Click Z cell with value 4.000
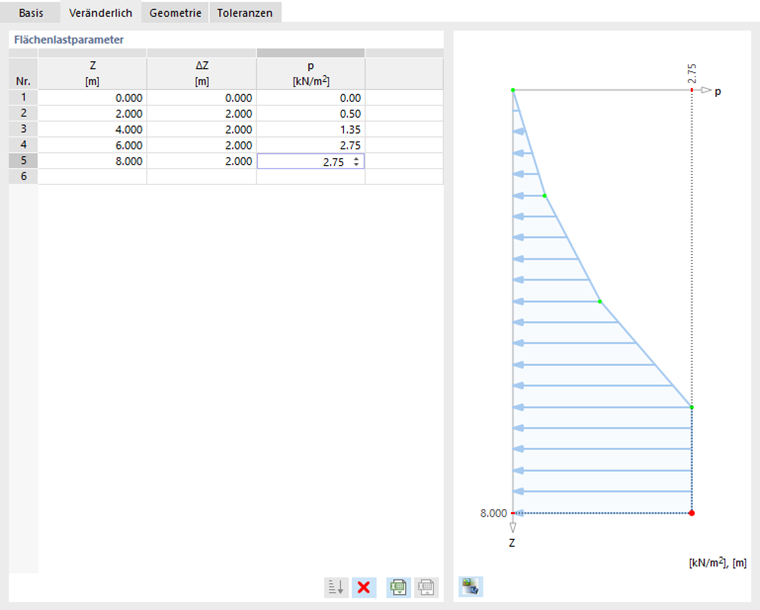 point(93,129)
